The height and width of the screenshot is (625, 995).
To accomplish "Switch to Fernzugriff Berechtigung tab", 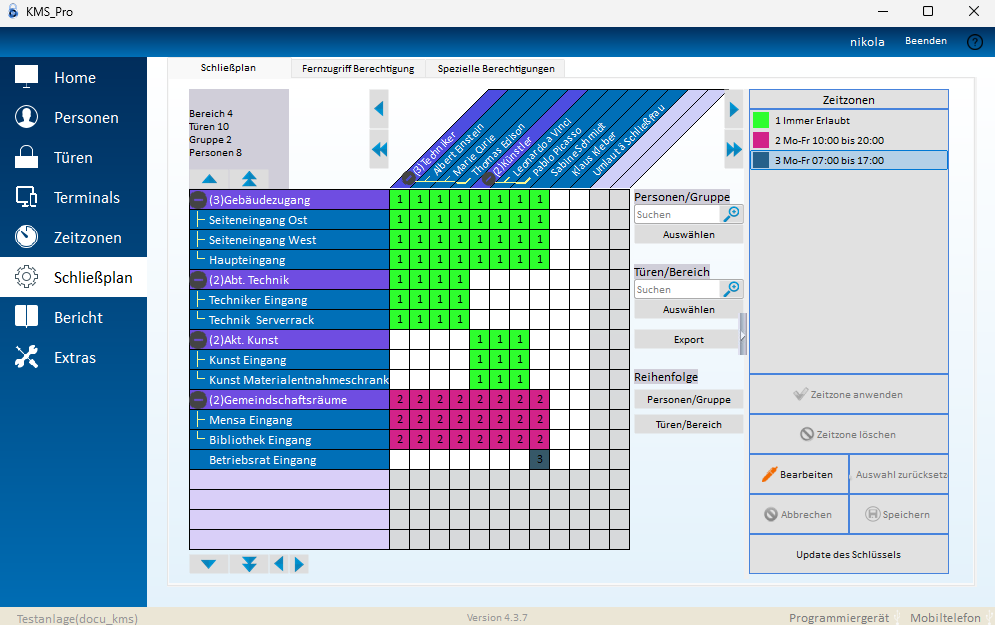I will pos(358,68).
